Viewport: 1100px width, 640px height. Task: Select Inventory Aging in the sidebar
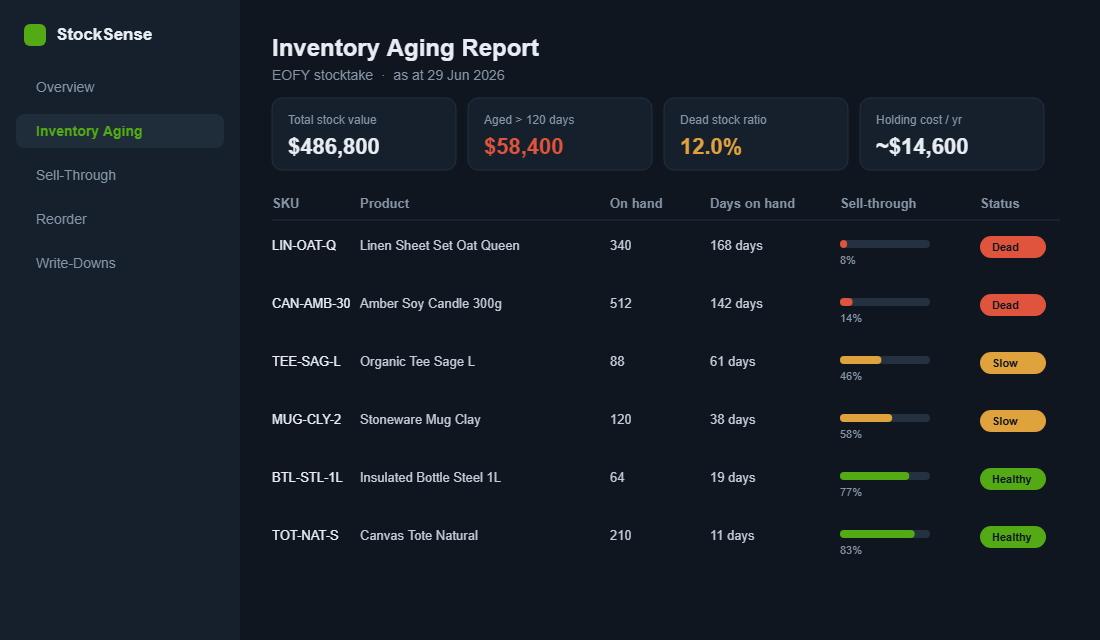click(120, 131)
